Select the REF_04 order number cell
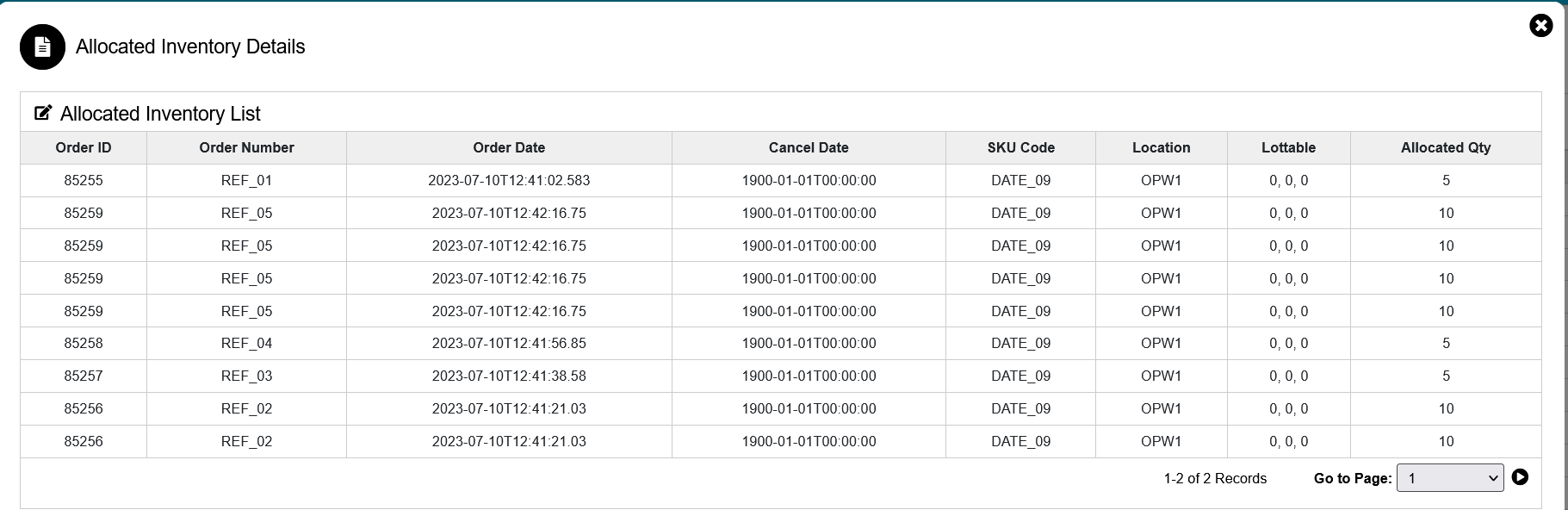The height and width of the screenshot is (510, 1568). coord(246,344)
